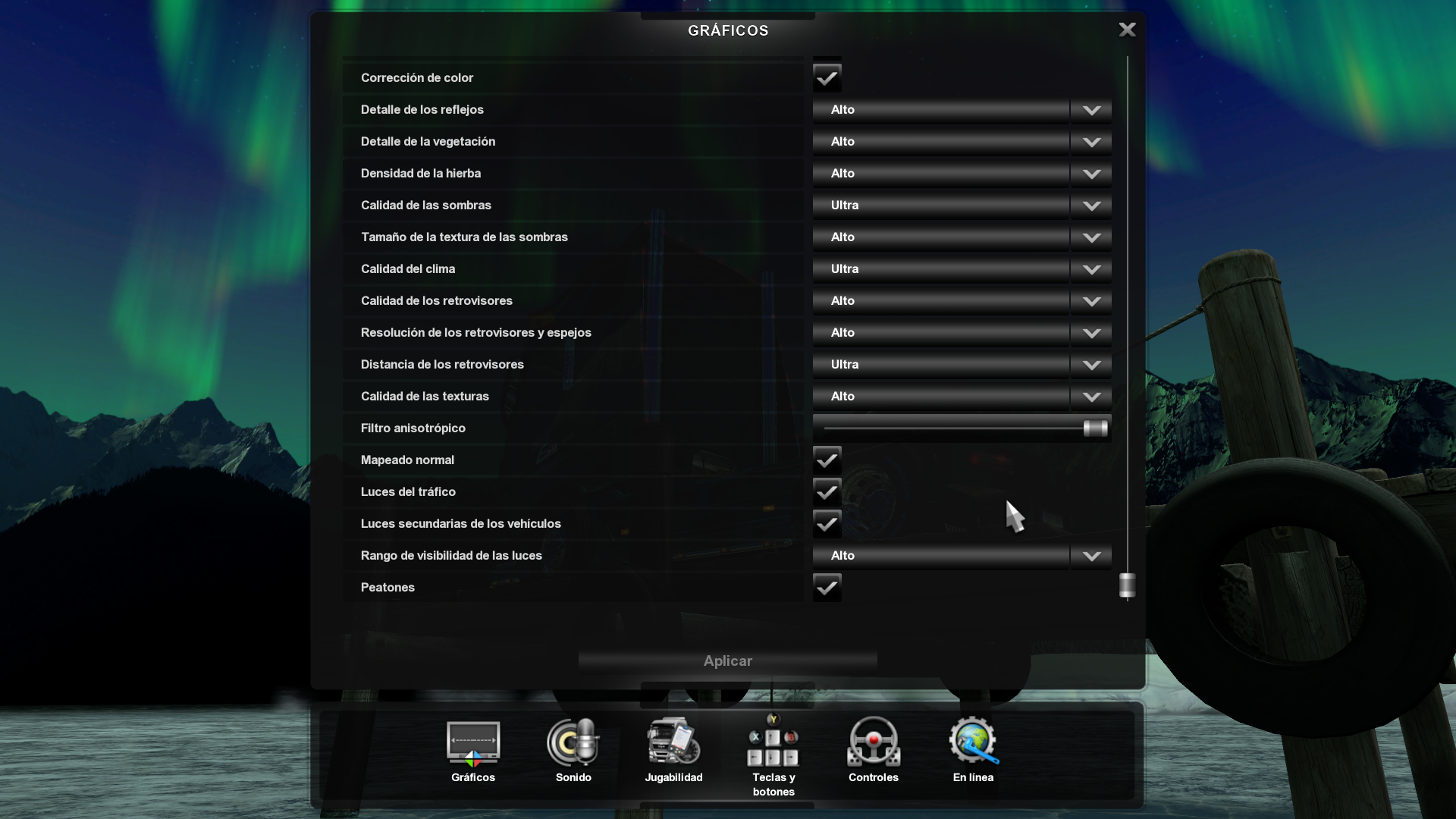The image size is (1456, 819).
Task: Open Distancia de los retrovisores dropdown
Action: point(1090,365)
